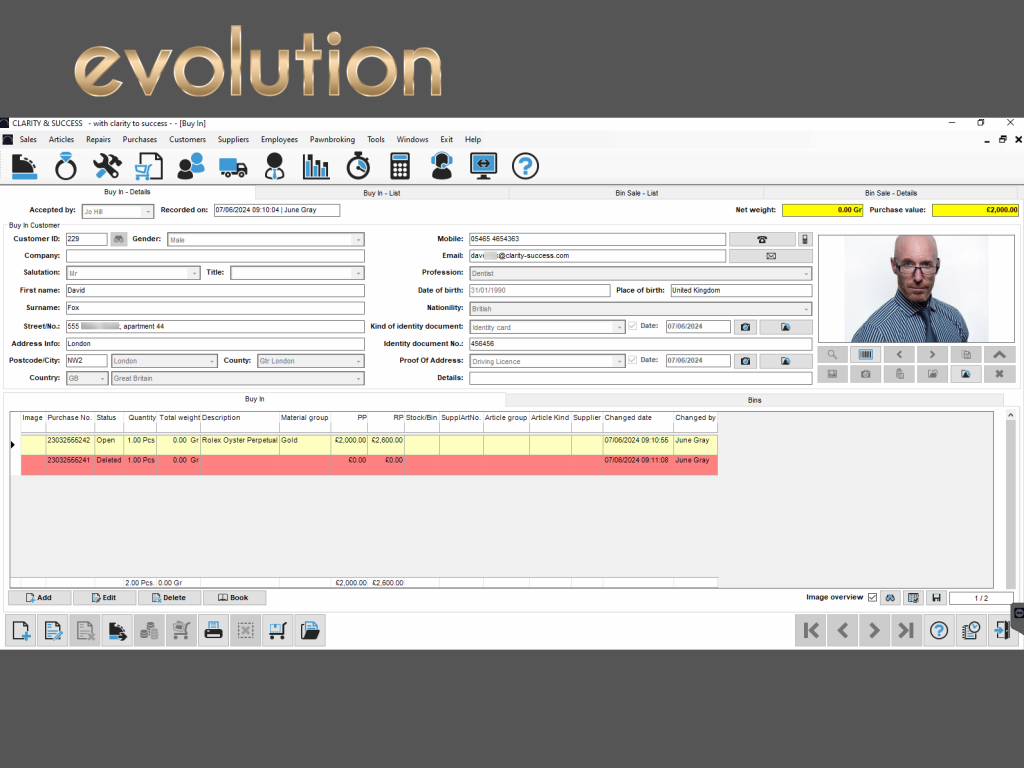
Task: Click the barcode icon below customer photo
Action: (865, 355)
